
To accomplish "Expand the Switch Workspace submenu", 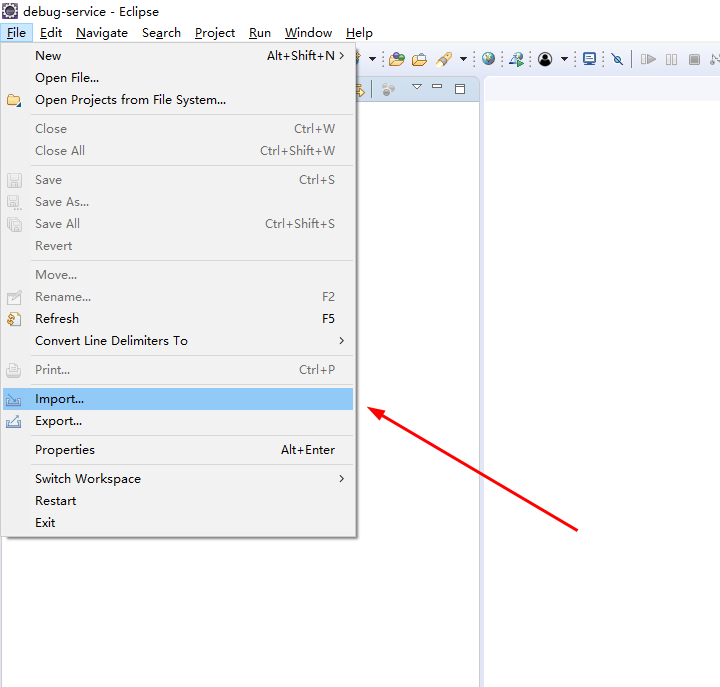I will click(342, 479).
